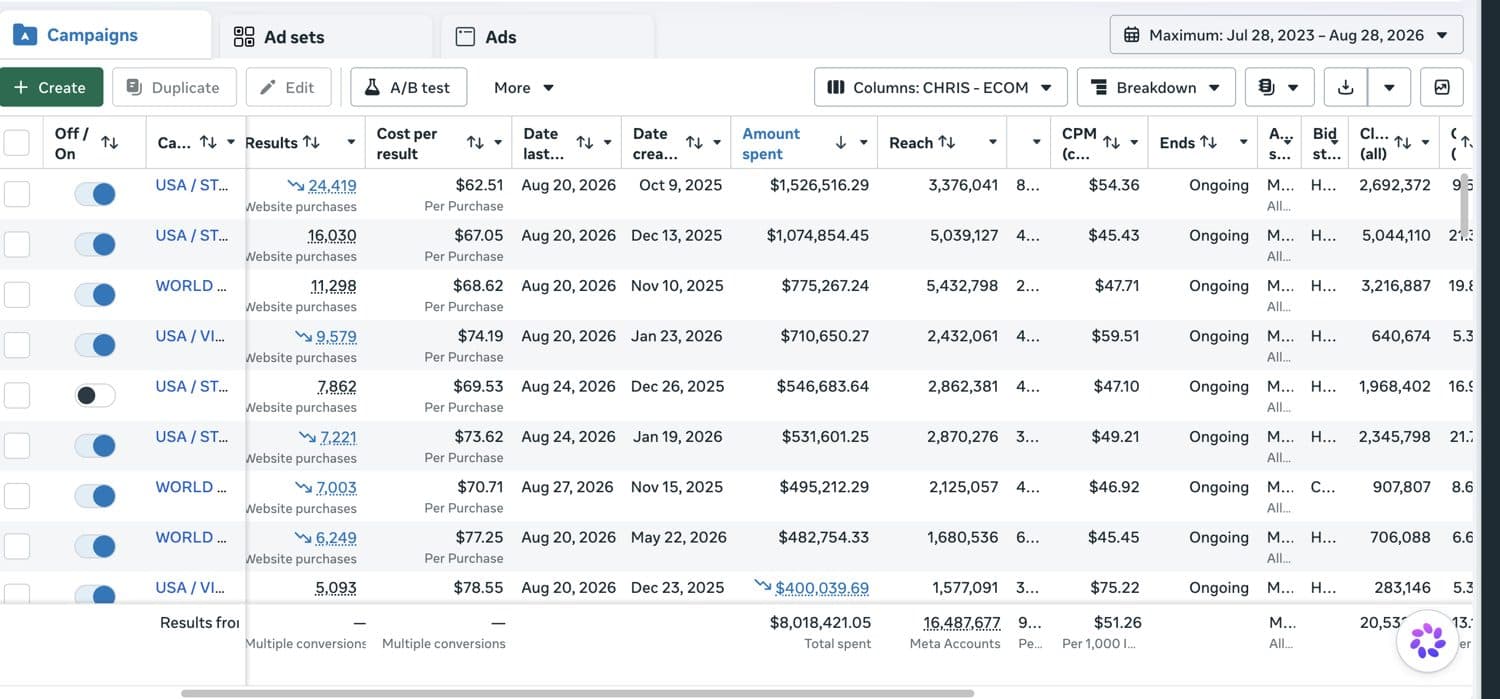The height and width of the screenshot is (699, 1500).
Task: Click the calendar icon in date picker
Action: tap(1132, 35)
